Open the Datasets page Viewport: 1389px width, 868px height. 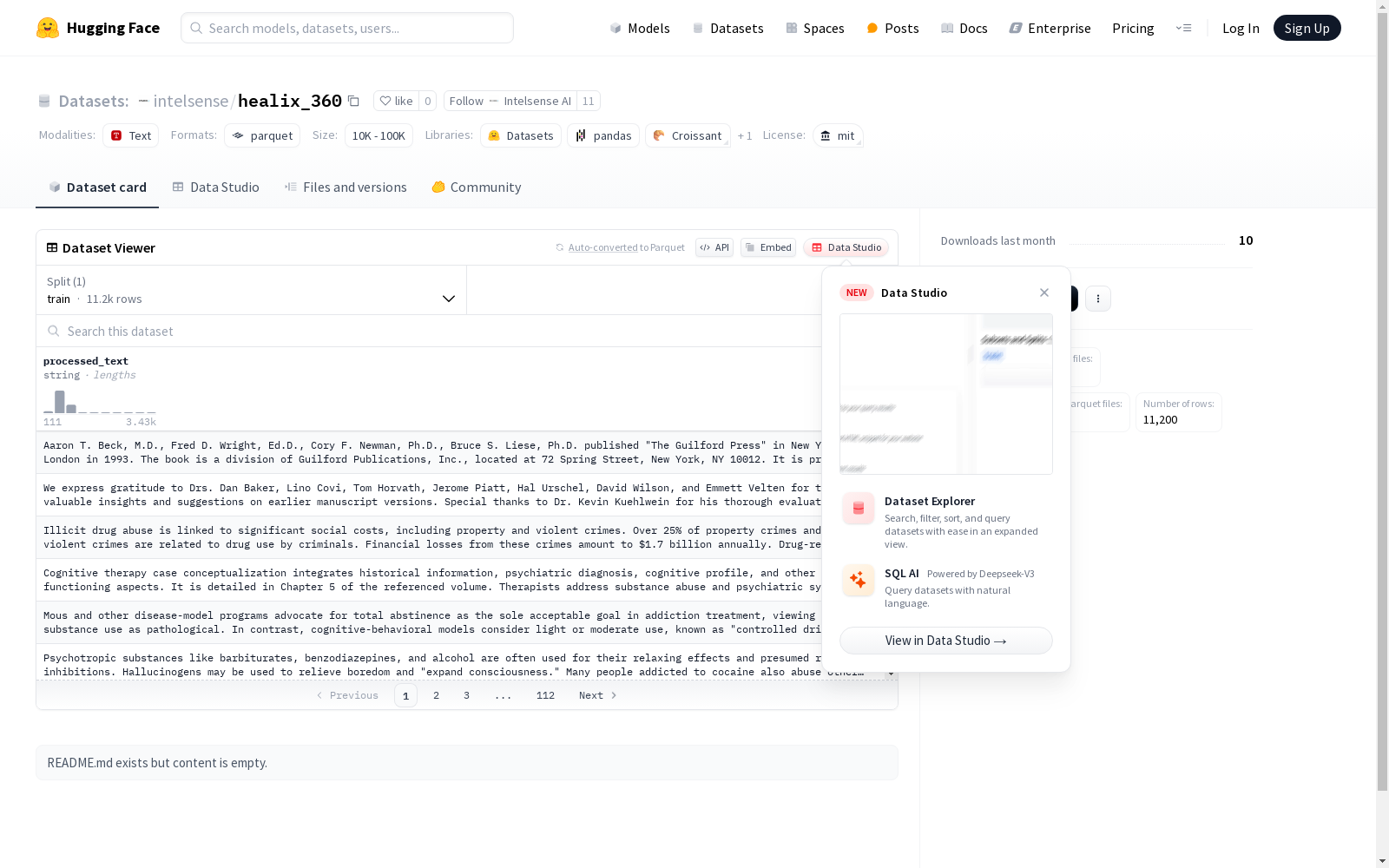[727, 28]
